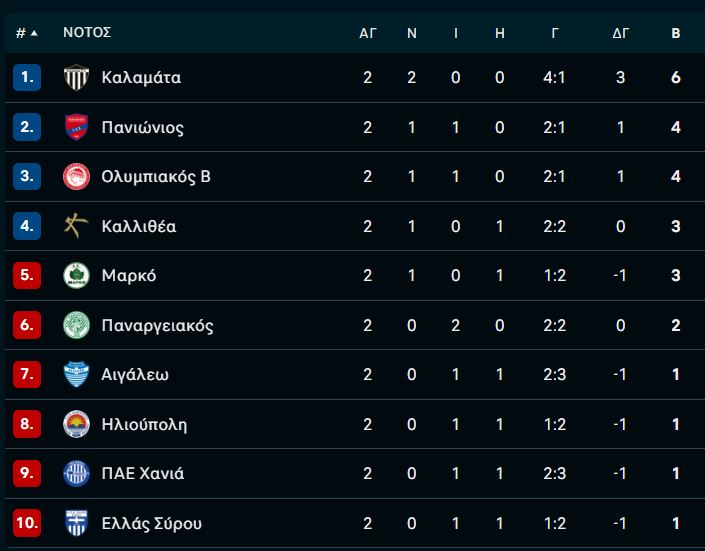Screen dimensions: 705x551
Task: Open the Καλαμάτα team name link
Action: (141, 77)
